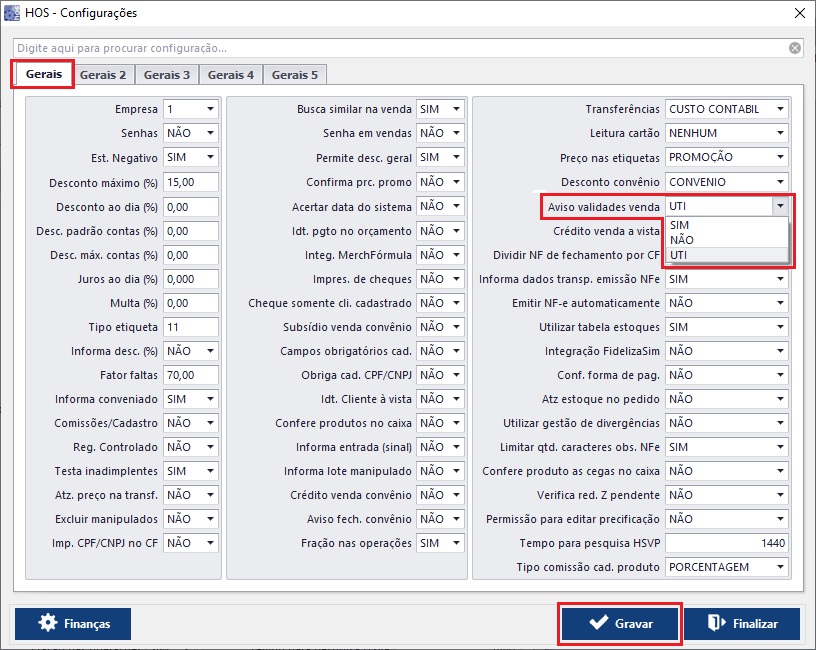This screenshot has width=816, height=650.
Task: Click the Gravar button to save
Action: point(620,623)
